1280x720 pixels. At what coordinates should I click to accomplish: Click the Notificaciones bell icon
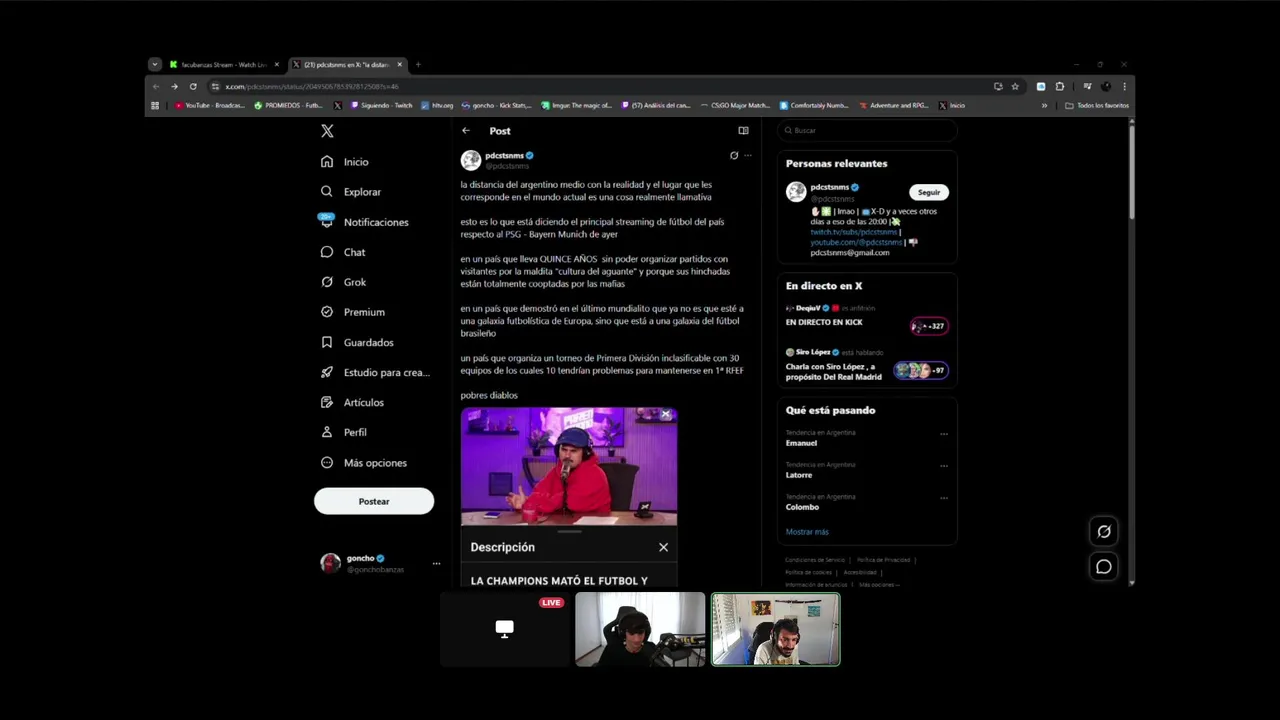[x=327, y=222]
